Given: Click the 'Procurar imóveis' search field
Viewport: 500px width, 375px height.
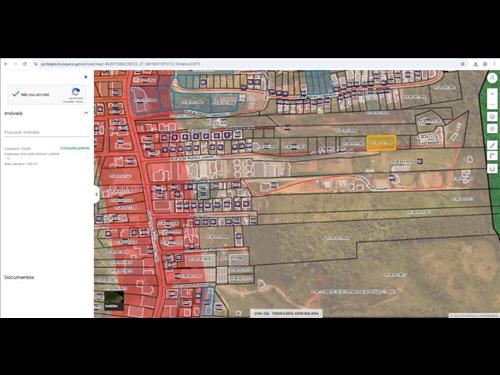Looking at the screenshot, I should pos(47,132).
